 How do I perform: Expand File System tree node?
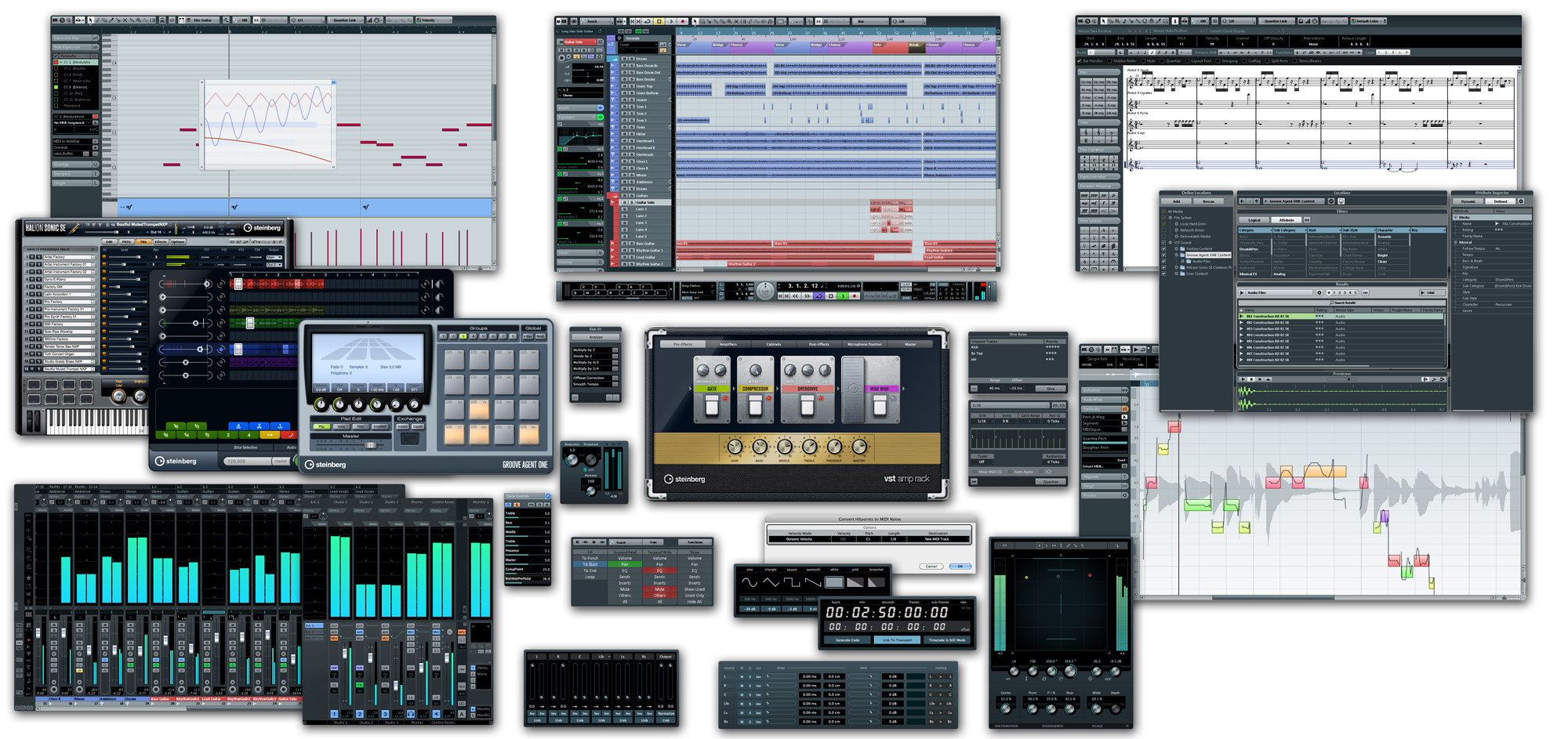click(1171, 218)
